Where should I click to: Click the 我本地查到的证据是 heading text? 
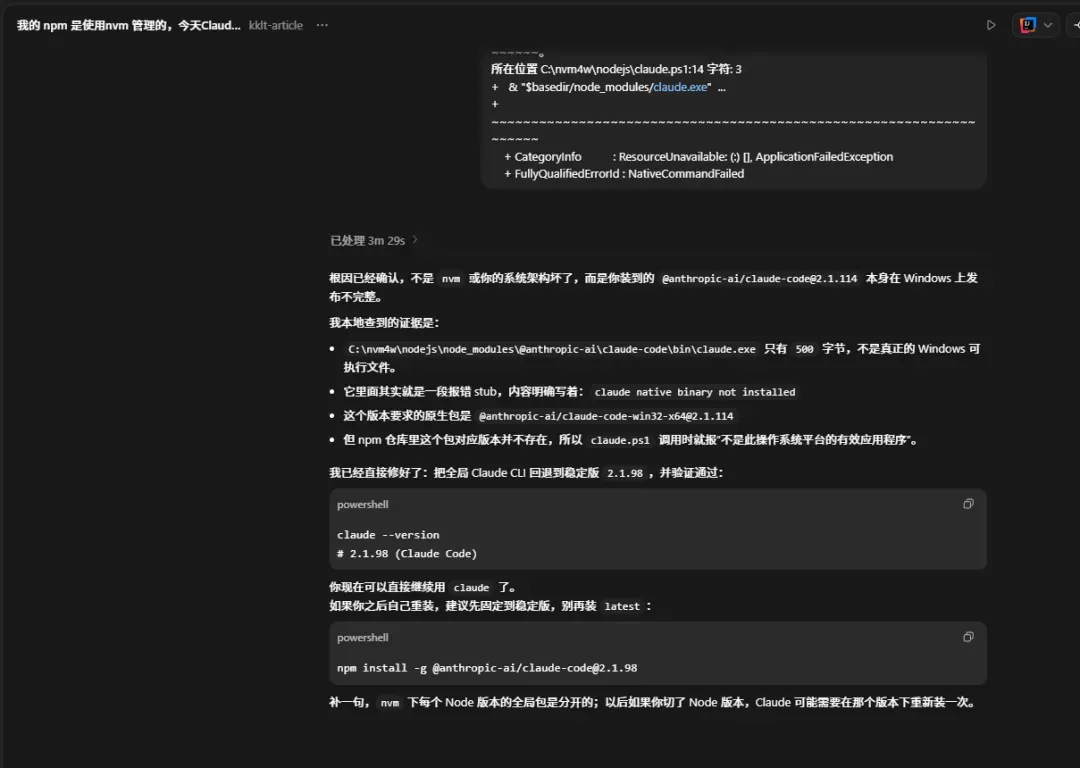pos(384,322)
